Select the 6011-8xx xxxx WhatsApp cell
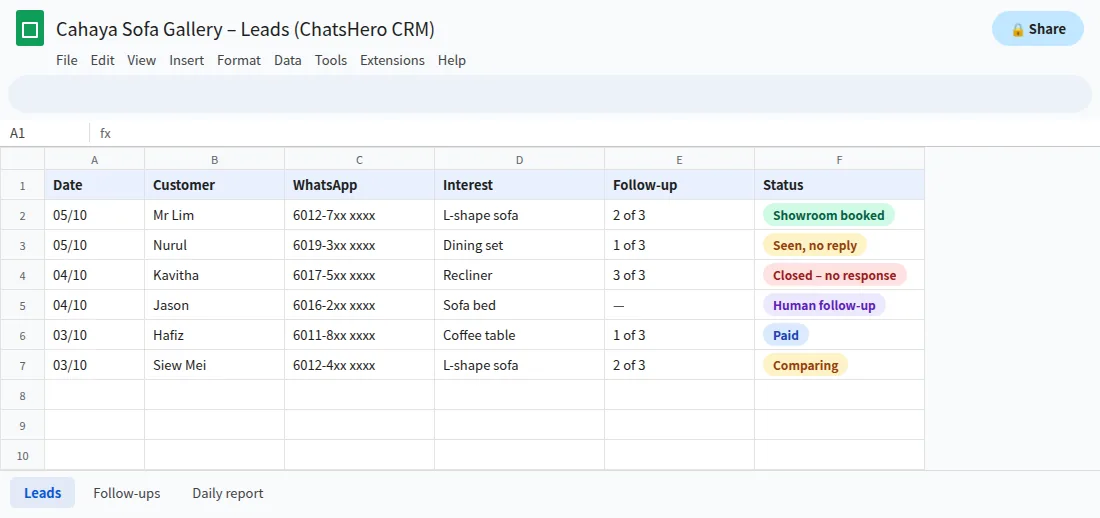 (x=359, y=335)
